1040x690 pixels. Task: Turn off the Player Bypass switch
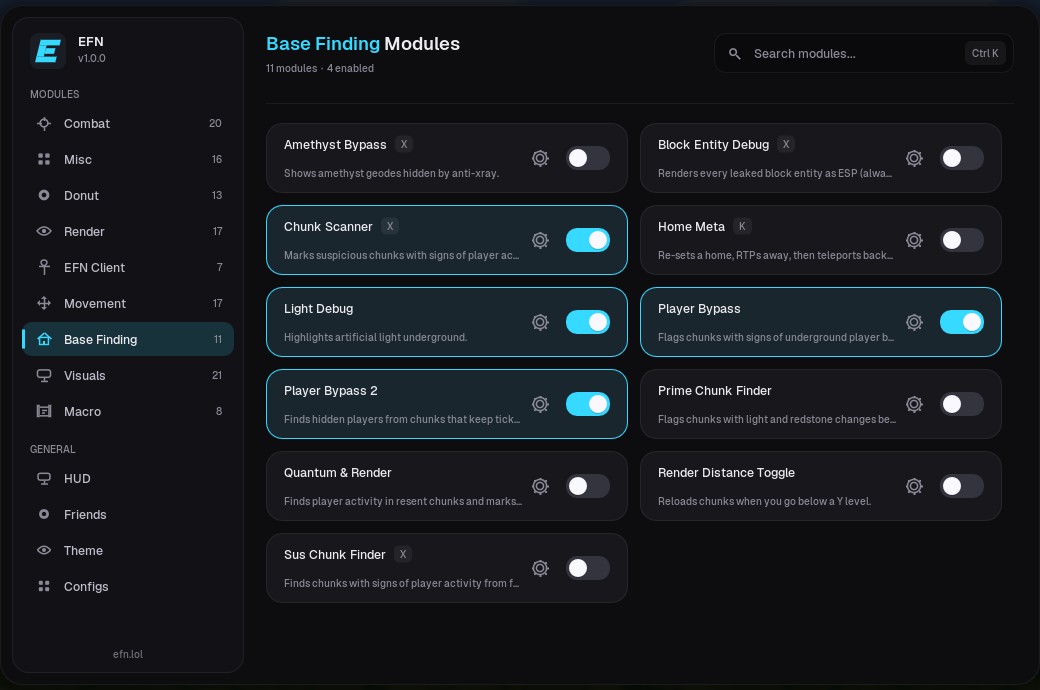962,322
